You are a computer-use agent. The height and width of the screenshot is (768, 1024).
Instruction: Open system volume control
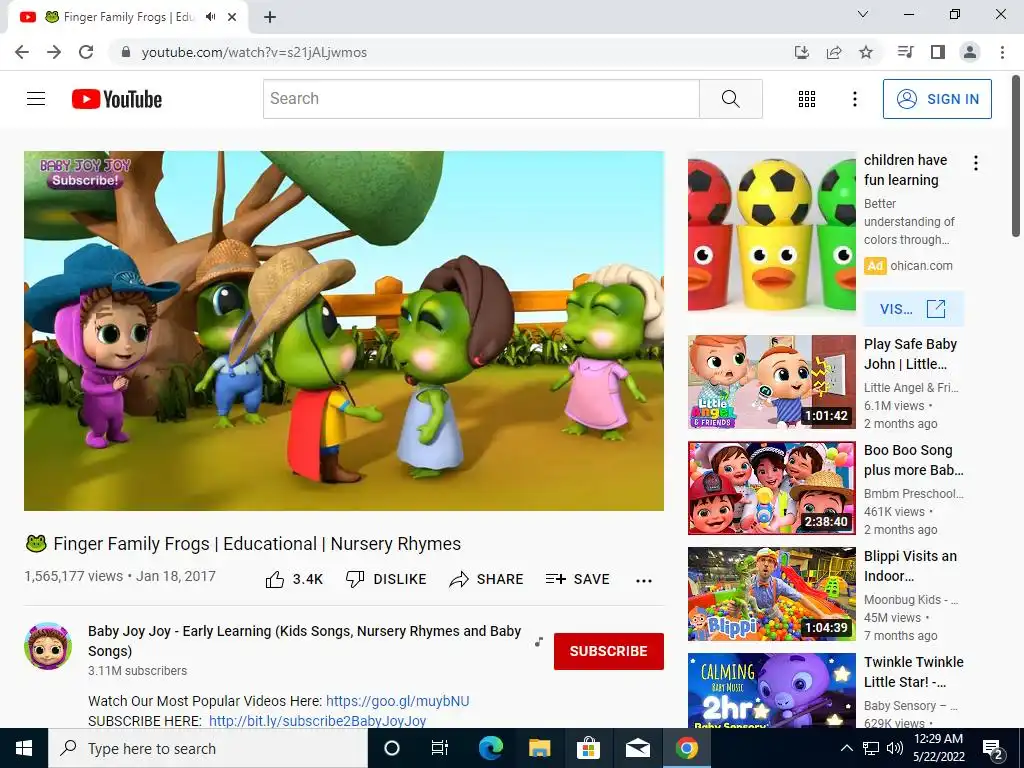coord(895,748)
